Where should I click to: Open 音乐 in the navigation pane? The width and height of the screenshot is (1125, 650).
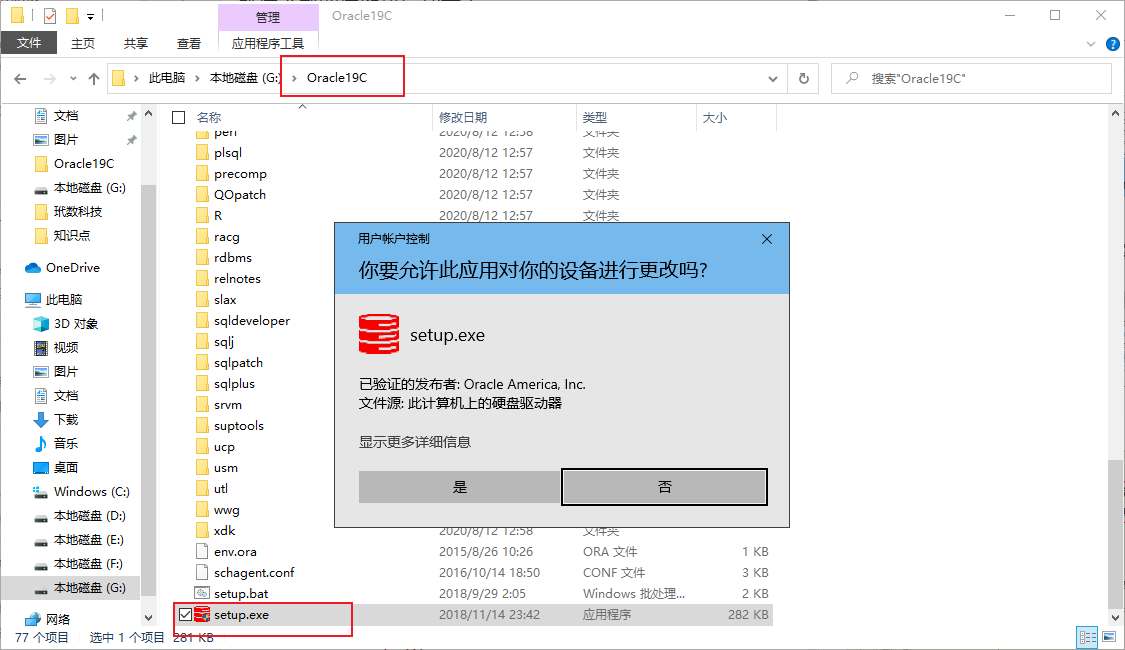coord(66,443)
